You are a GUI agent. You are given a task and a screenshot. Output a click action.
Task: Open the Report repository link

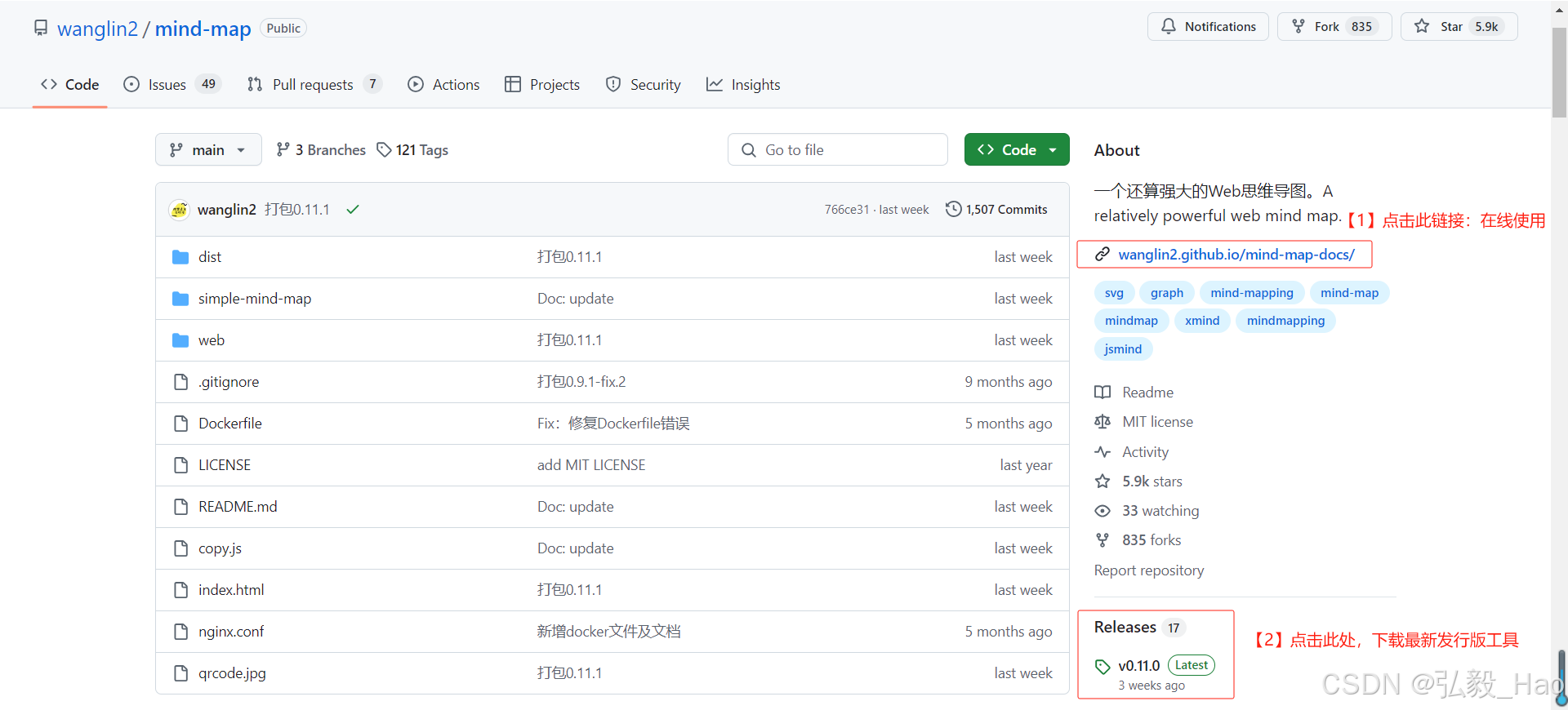tap(1149, 570)
